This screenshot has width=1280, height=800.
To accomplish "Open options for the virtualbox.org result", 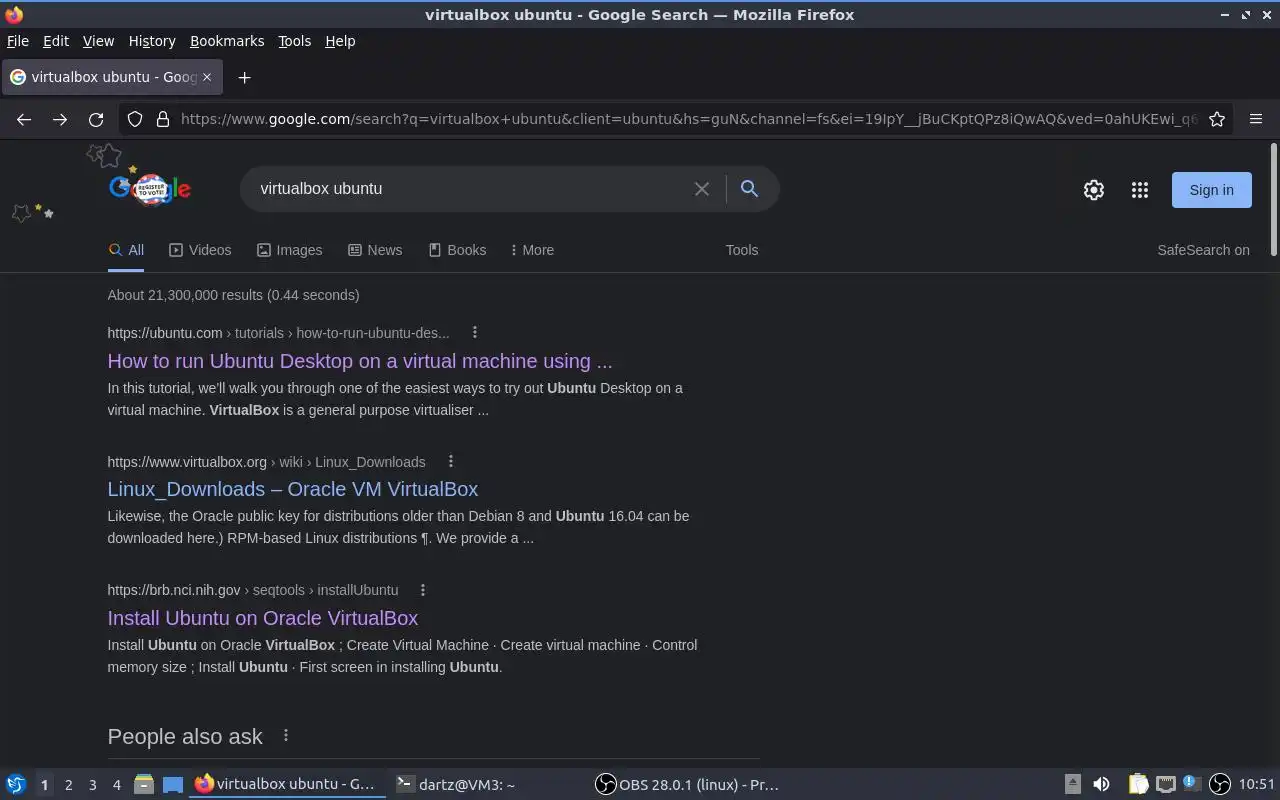I will click(451, 461).
